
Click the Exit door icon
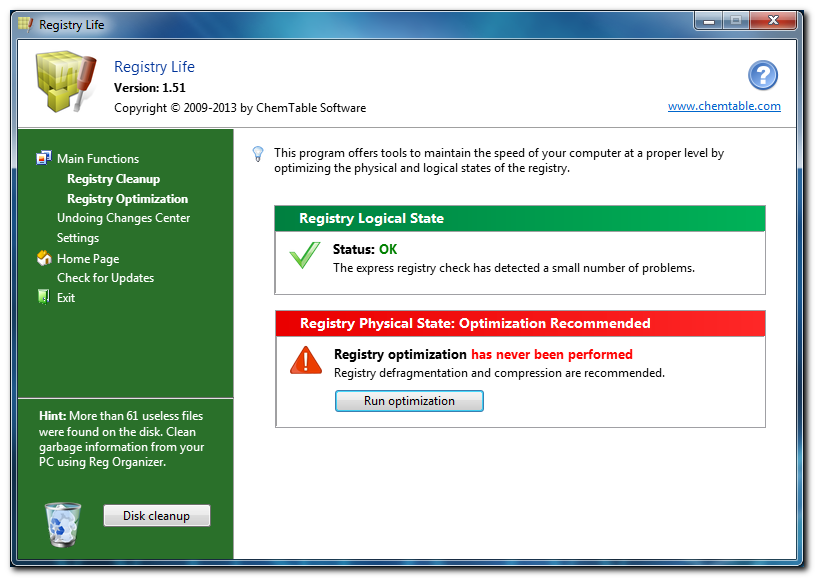(x=44, y=297)
